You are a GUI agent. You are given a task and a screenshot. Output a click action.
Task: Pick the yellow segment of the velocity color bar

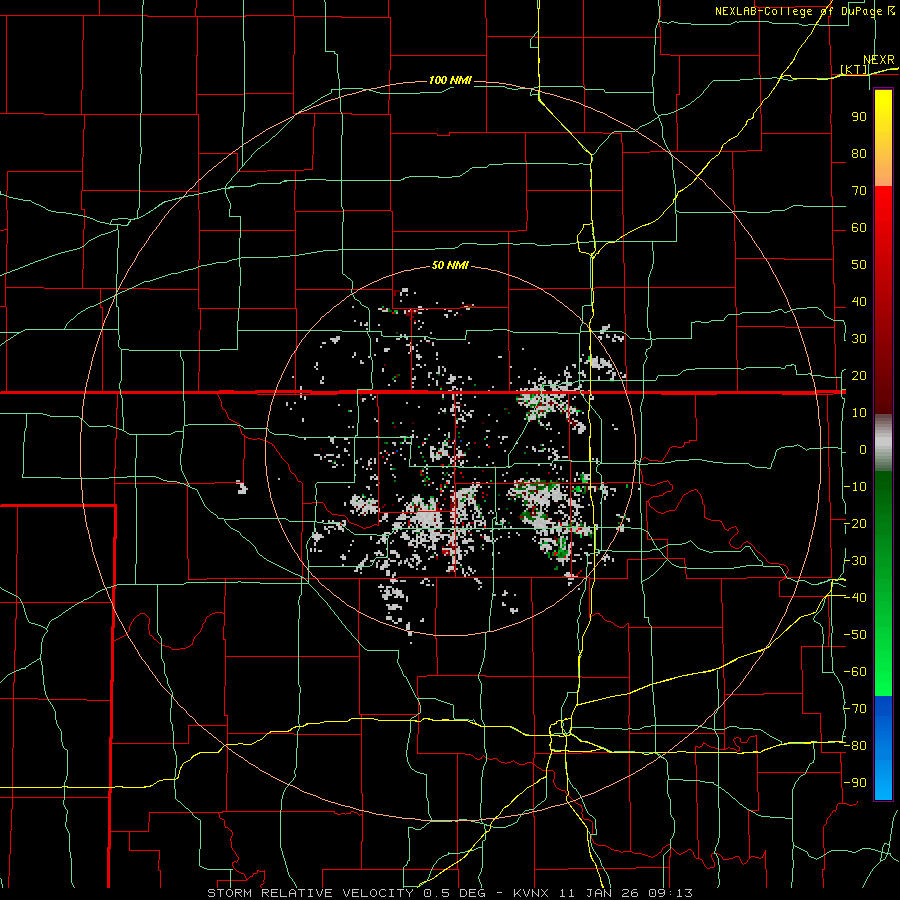(x=883, y=138)
